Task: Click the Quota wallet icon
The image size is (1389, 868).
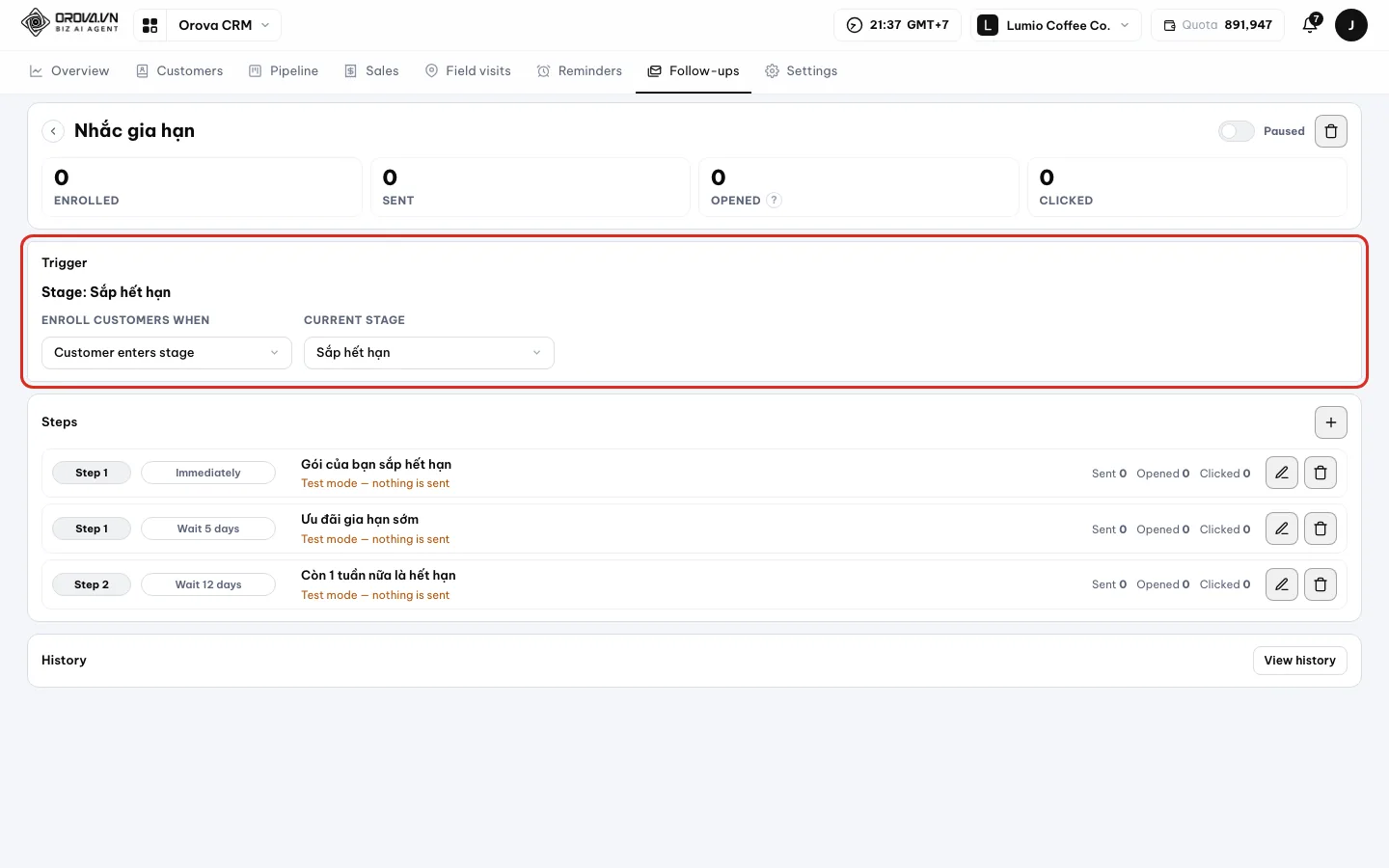Action: (x=1169, y=25)
